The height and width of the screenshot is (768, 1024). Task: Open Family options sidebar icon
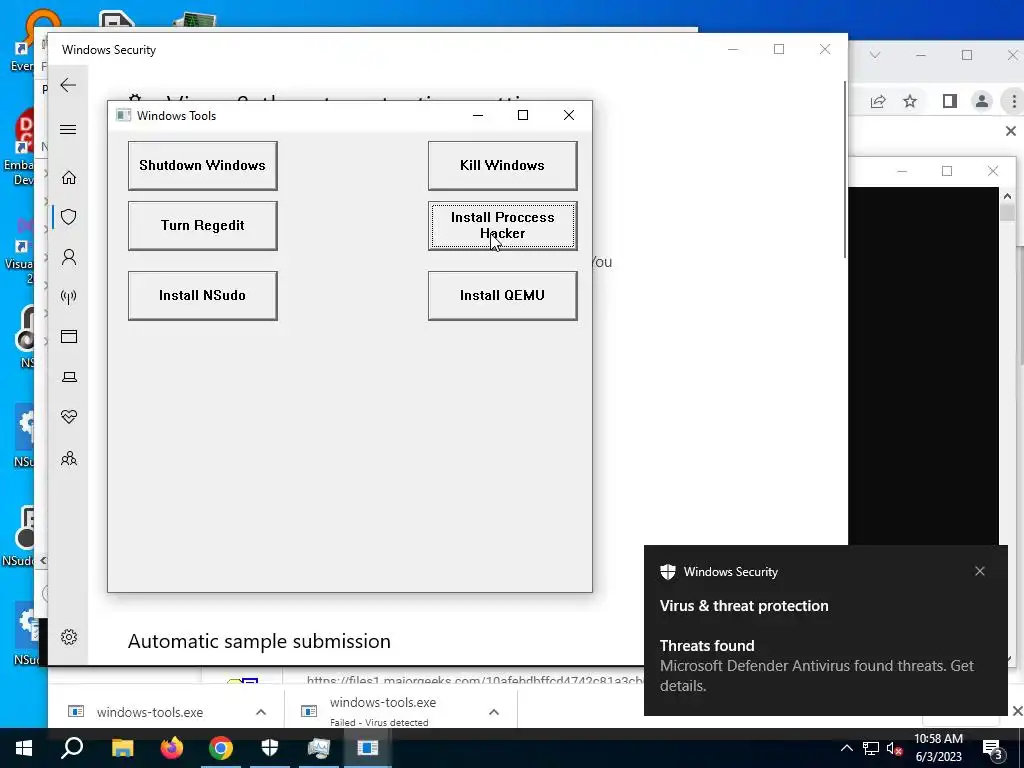(x=69, y=458)
